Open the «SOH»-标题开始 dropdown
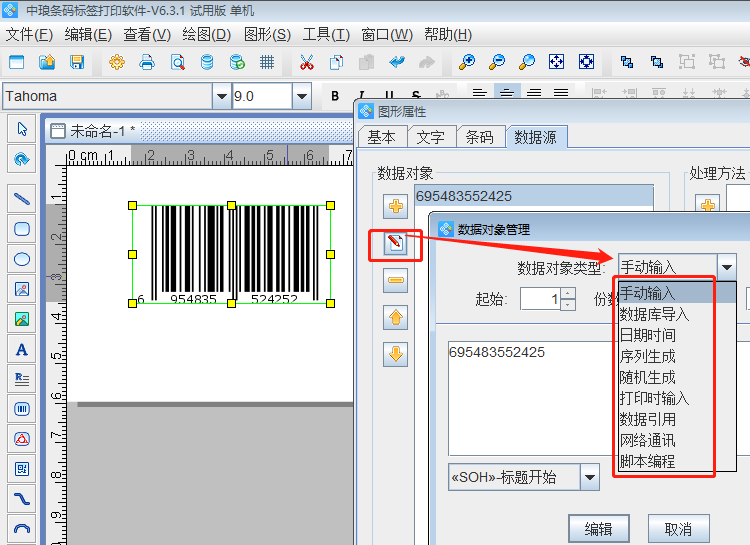This screenshot has height=545, width=750. (x=590, y=477)
